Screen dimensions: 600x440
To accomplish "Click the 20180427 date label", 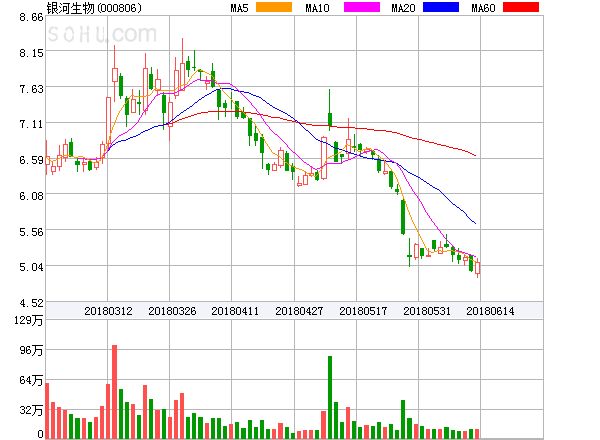I will 299,311.
